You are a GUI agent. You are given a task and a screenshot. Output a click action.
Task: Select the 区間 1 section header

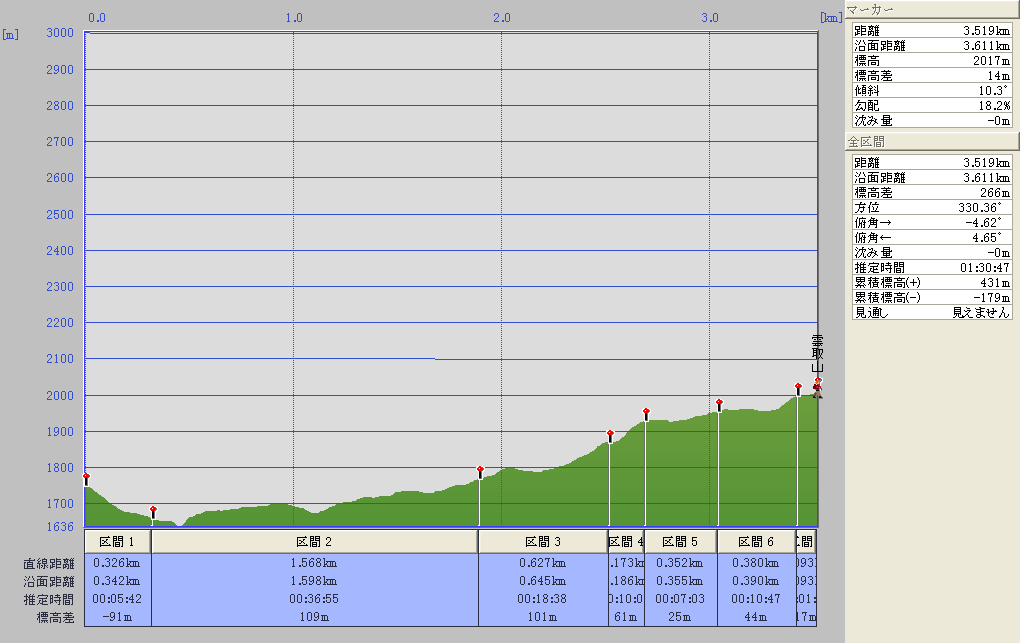click(117, 541)
